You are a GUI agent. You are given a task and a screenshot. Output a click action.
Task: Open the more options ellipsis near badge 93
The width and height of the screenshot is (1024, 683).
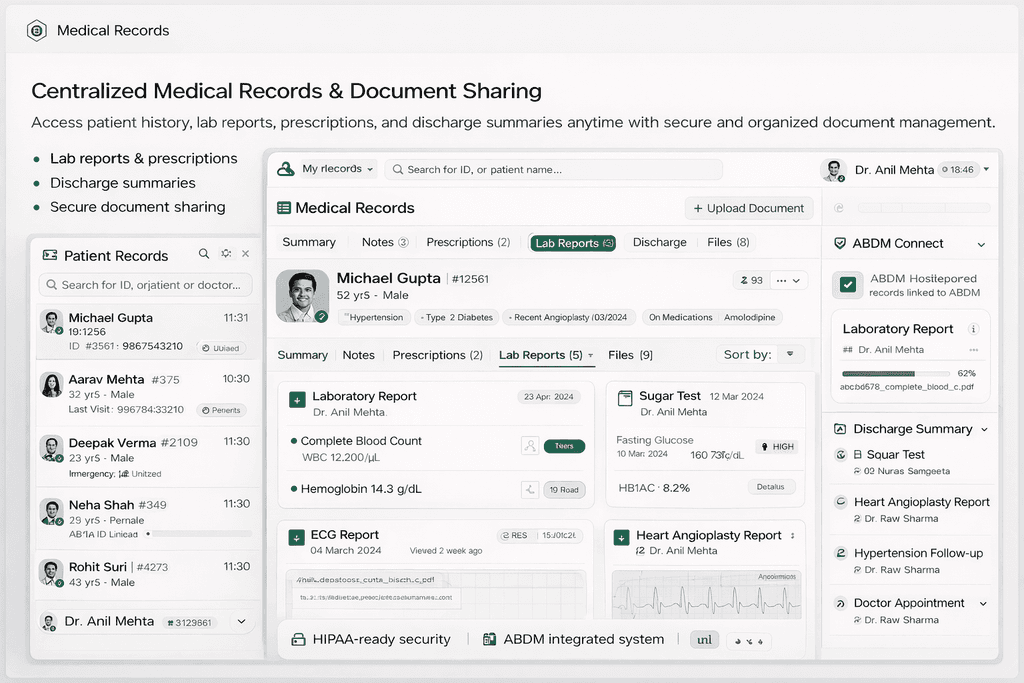pos(782,280)
